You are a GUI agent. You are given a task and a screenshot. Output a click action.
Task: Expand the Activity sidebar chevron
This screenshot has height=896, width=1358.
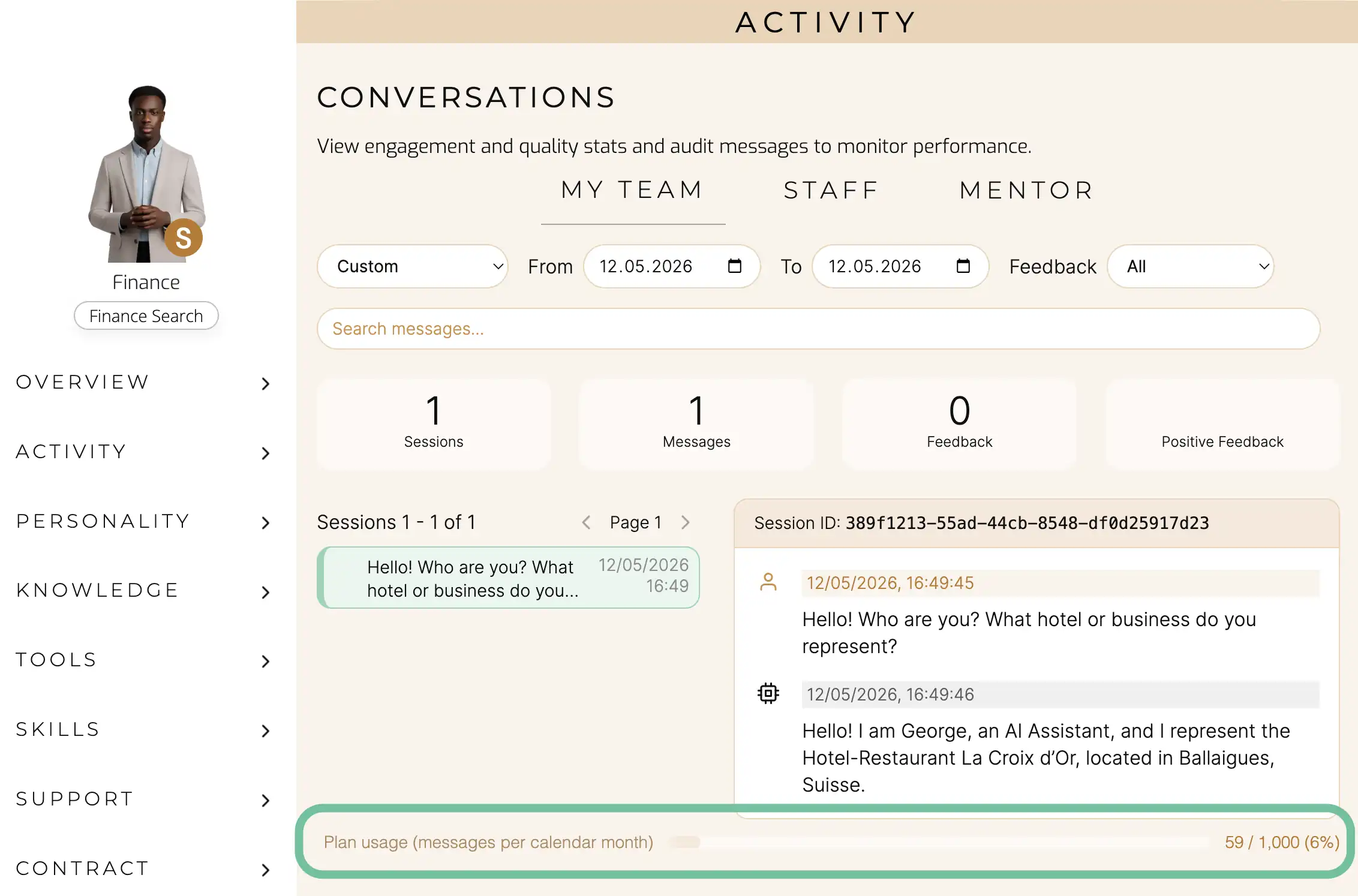tap(266, 453)
